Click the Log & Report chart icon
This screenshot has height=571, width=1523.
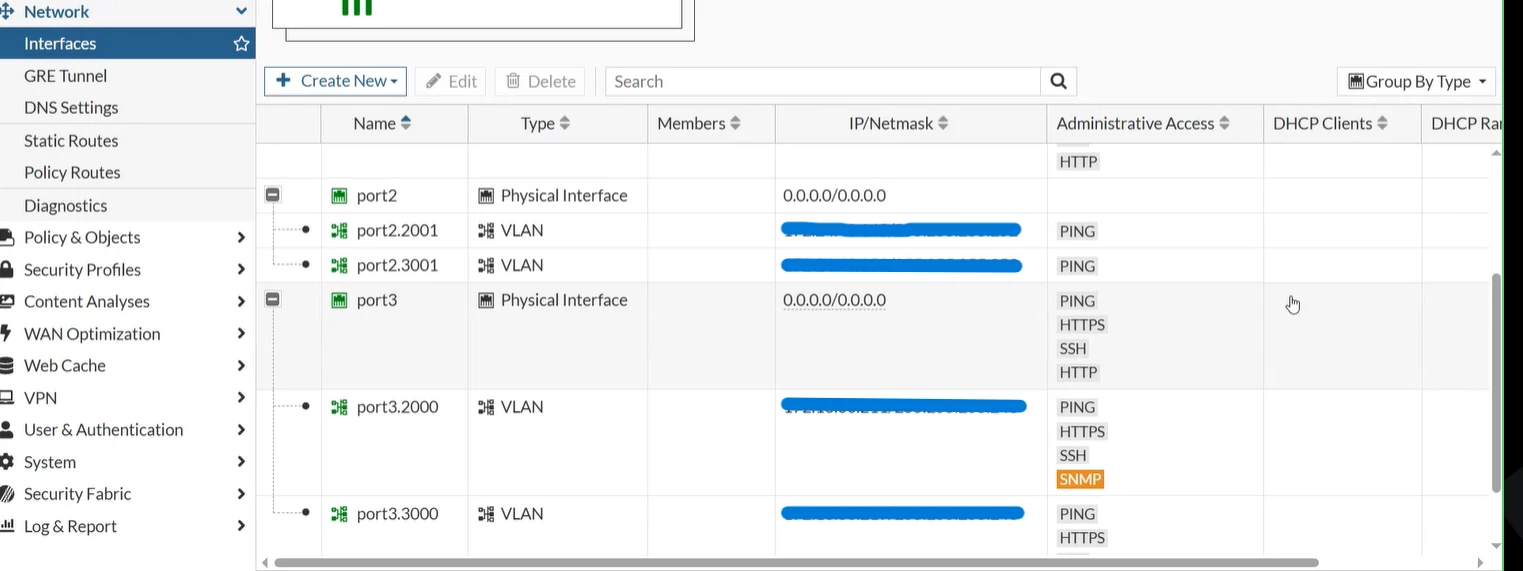(6, 526)
